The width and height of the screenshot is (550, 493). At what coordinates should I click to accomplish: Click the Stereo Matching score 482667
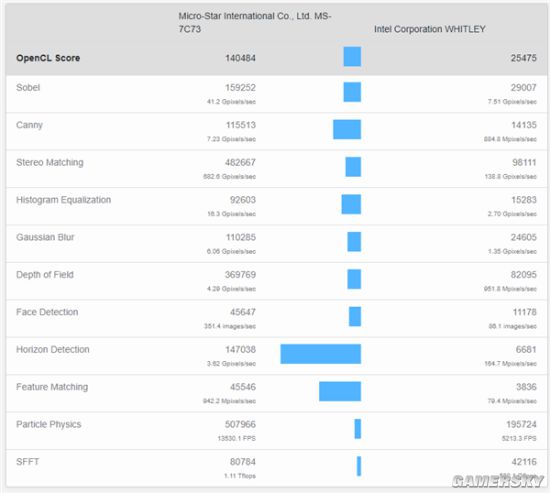(240, 162)
